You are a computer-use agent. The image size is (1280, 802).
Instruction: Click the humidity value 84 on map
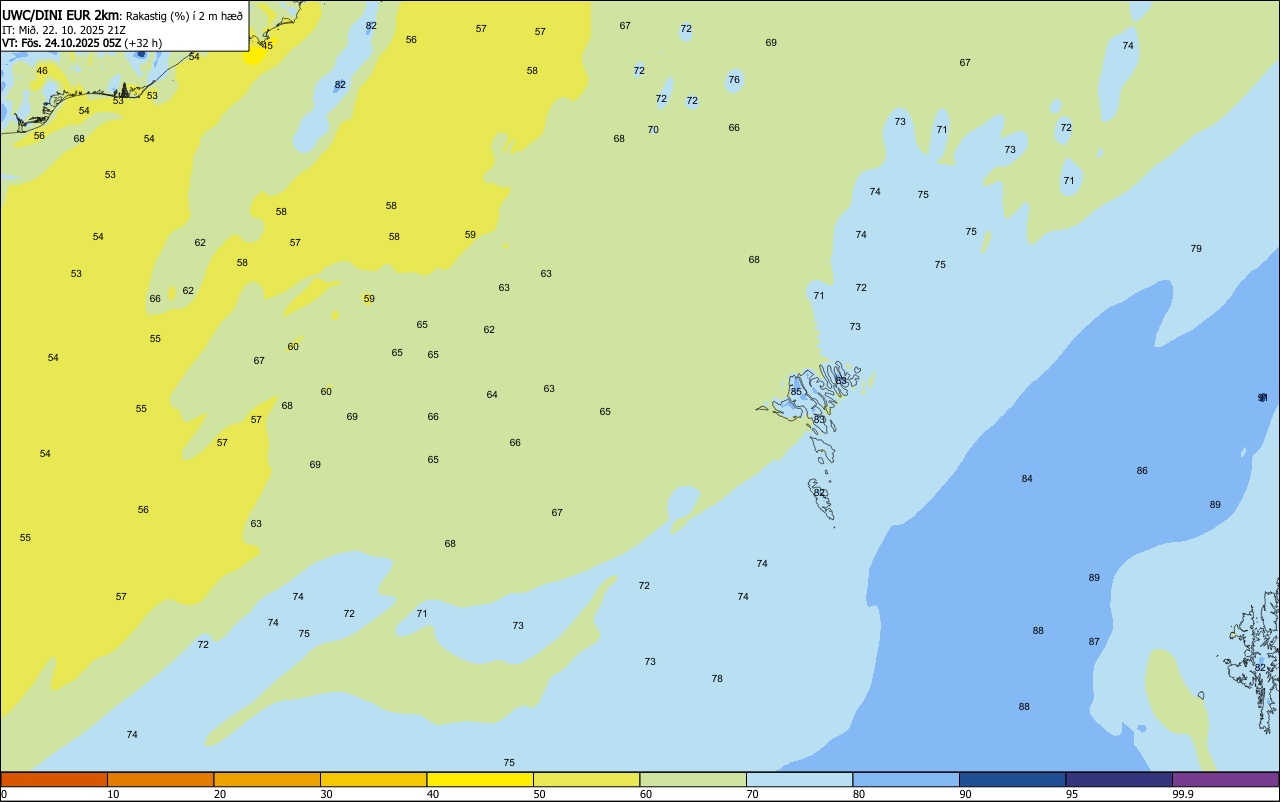click(x=1027, y=479)
